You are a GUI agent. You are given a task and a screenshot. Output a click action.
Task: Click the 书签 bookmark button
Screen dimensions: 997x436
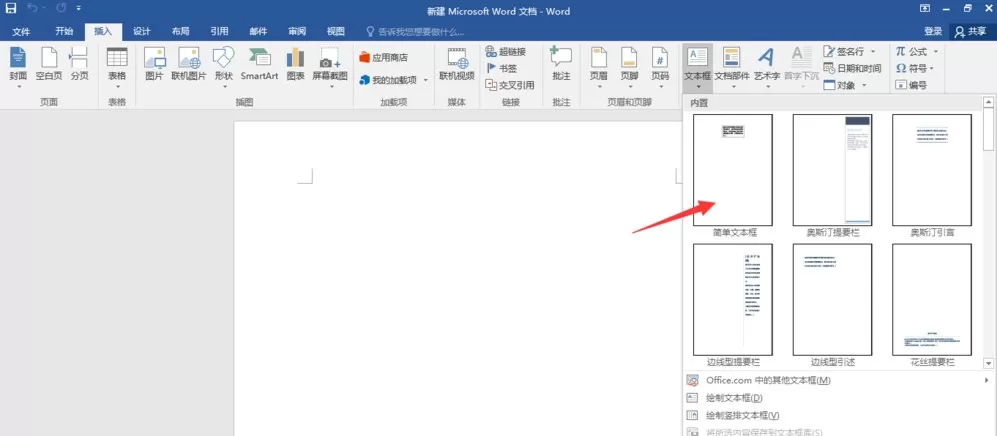pyautogui.click(x=501, y=68)
